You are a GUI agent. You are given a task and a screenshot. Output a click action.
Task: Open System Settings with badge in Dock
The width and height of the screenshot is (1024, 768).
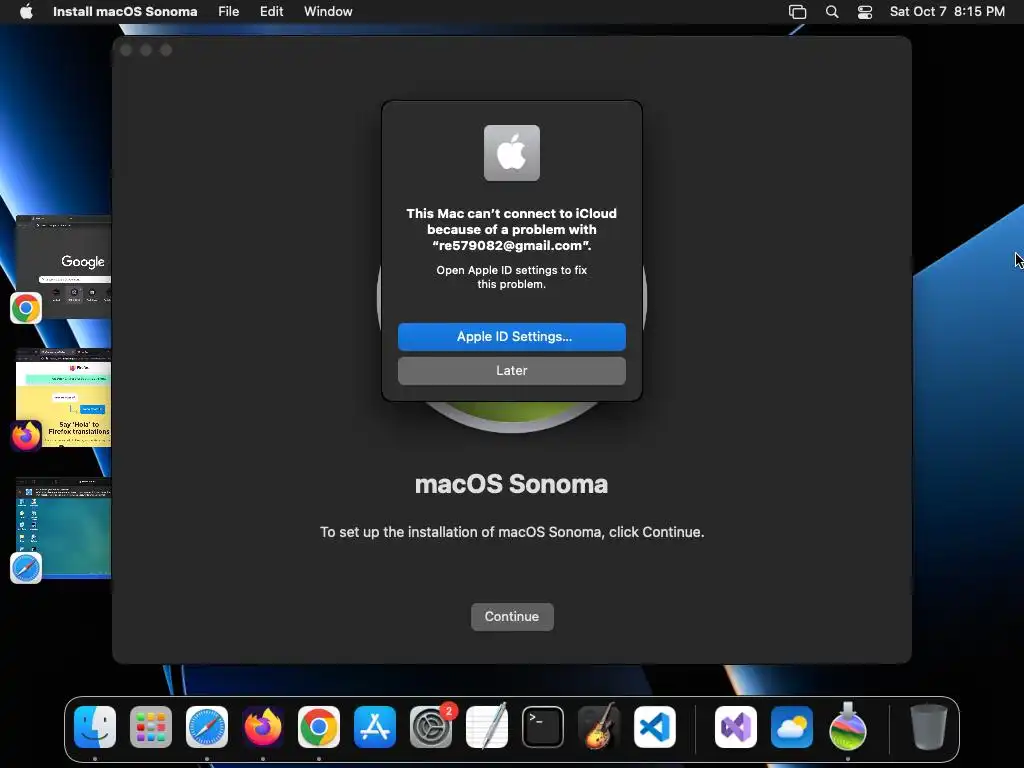(431, 727)
